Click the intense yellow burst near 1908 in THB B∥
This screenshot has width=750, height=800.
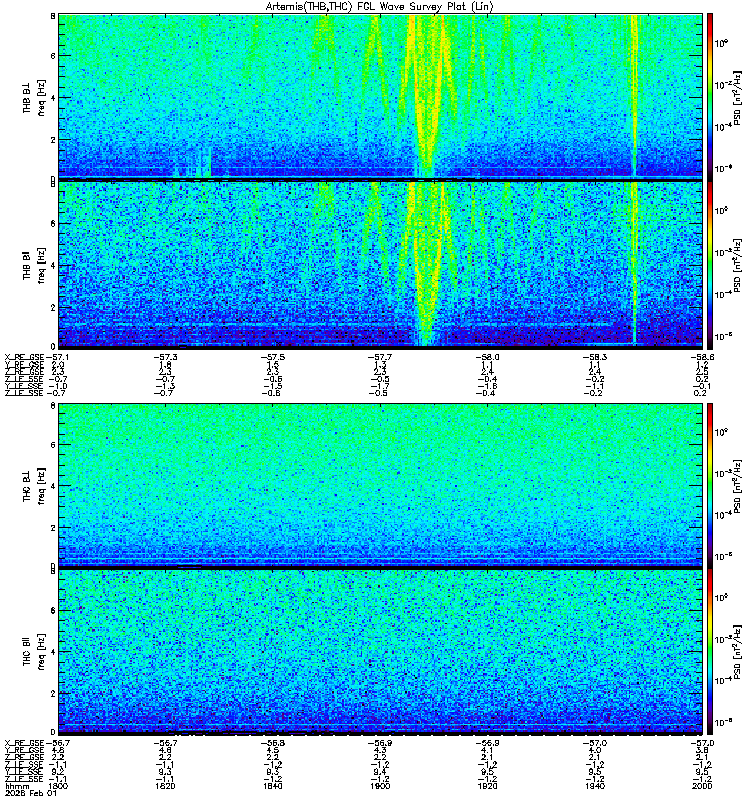pos(426,265)
